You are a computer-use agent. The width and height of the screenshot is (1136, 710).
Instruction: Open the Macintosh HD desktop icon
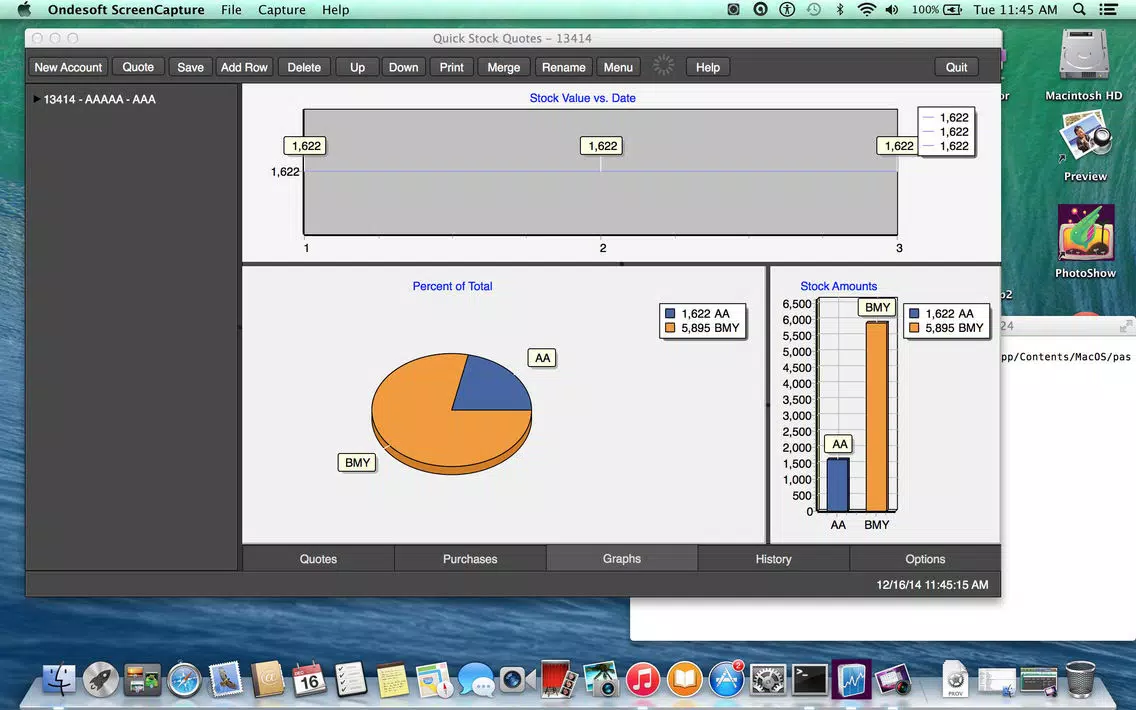[1084, 64]
